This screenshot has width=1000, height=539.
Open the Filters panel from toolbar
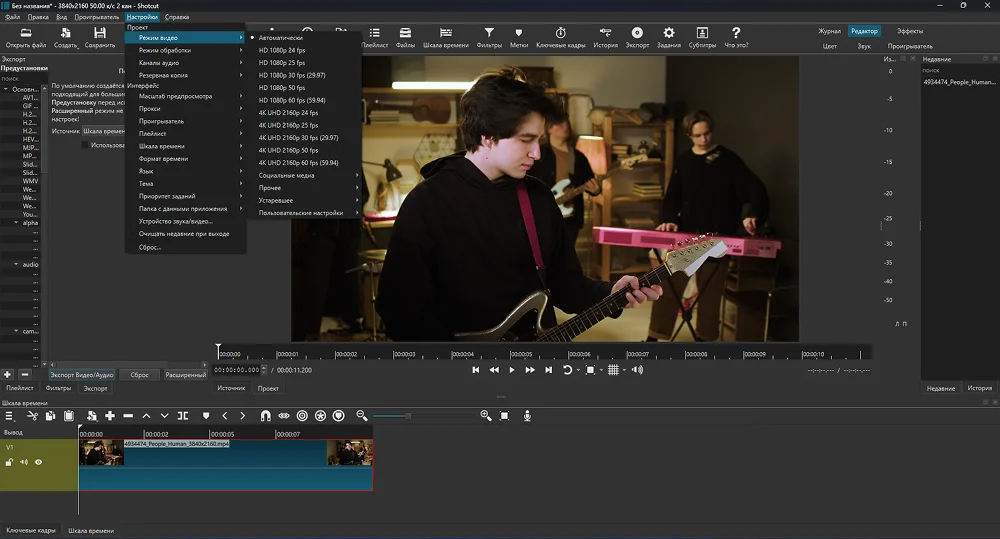pos(489,38)
